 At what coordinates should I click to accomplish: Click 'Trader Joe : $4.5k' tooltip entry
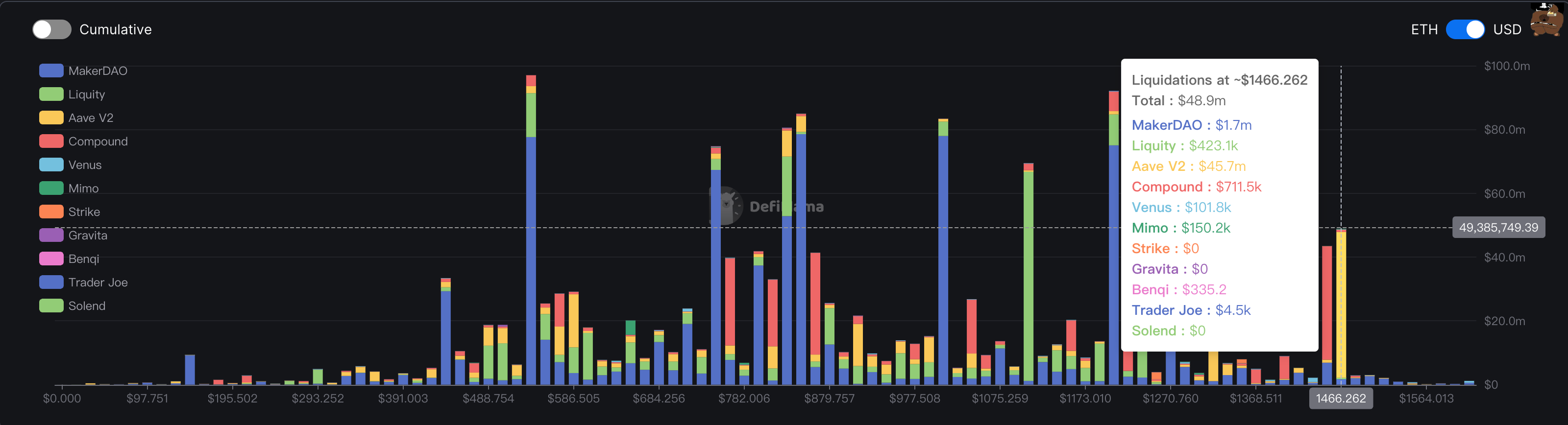point(1191,310)
